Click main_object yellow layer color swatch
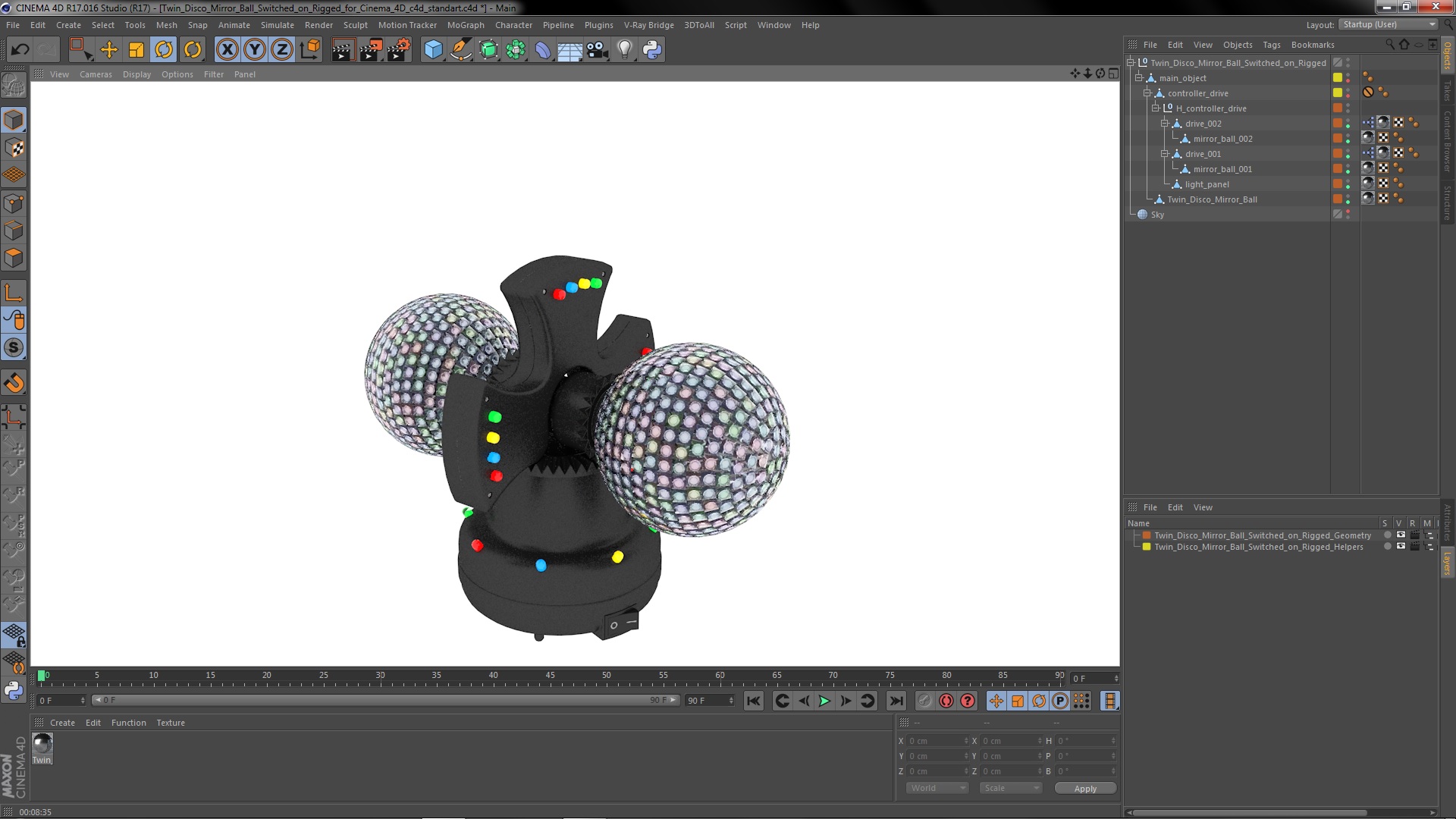 1338,78
